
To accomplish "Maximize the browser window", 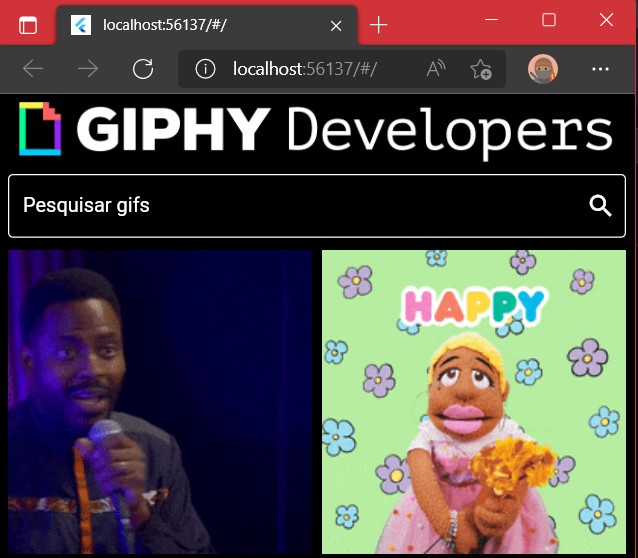I will click(548, 20).
